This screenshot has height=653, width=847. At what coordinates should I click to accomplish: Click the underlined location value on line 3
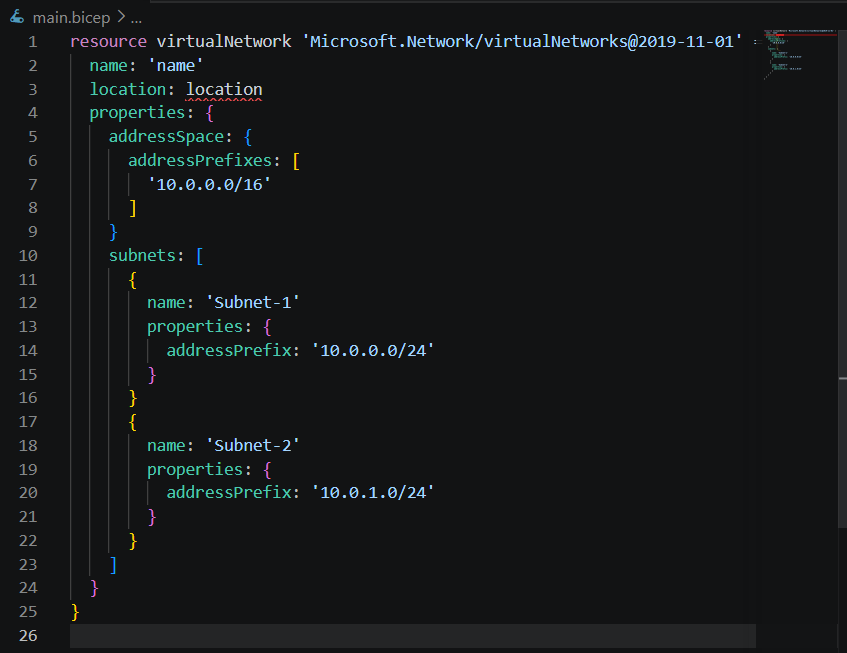(x=224, y=89)
